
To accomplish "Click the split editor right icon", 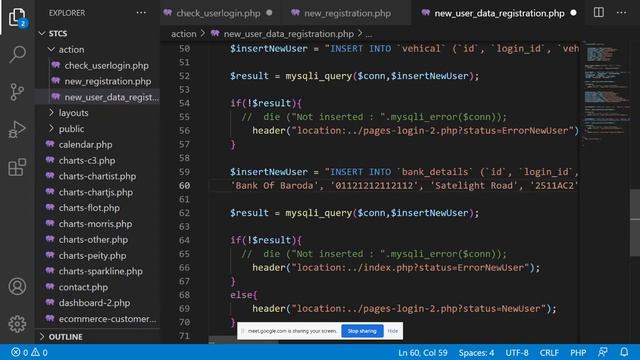I will click(599, 13).
